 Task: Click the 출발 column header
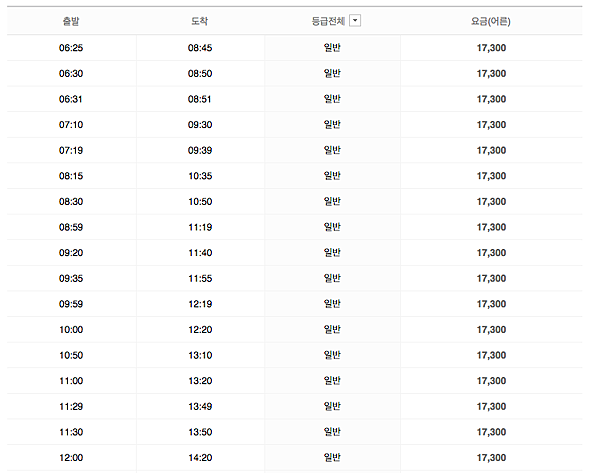71,21
